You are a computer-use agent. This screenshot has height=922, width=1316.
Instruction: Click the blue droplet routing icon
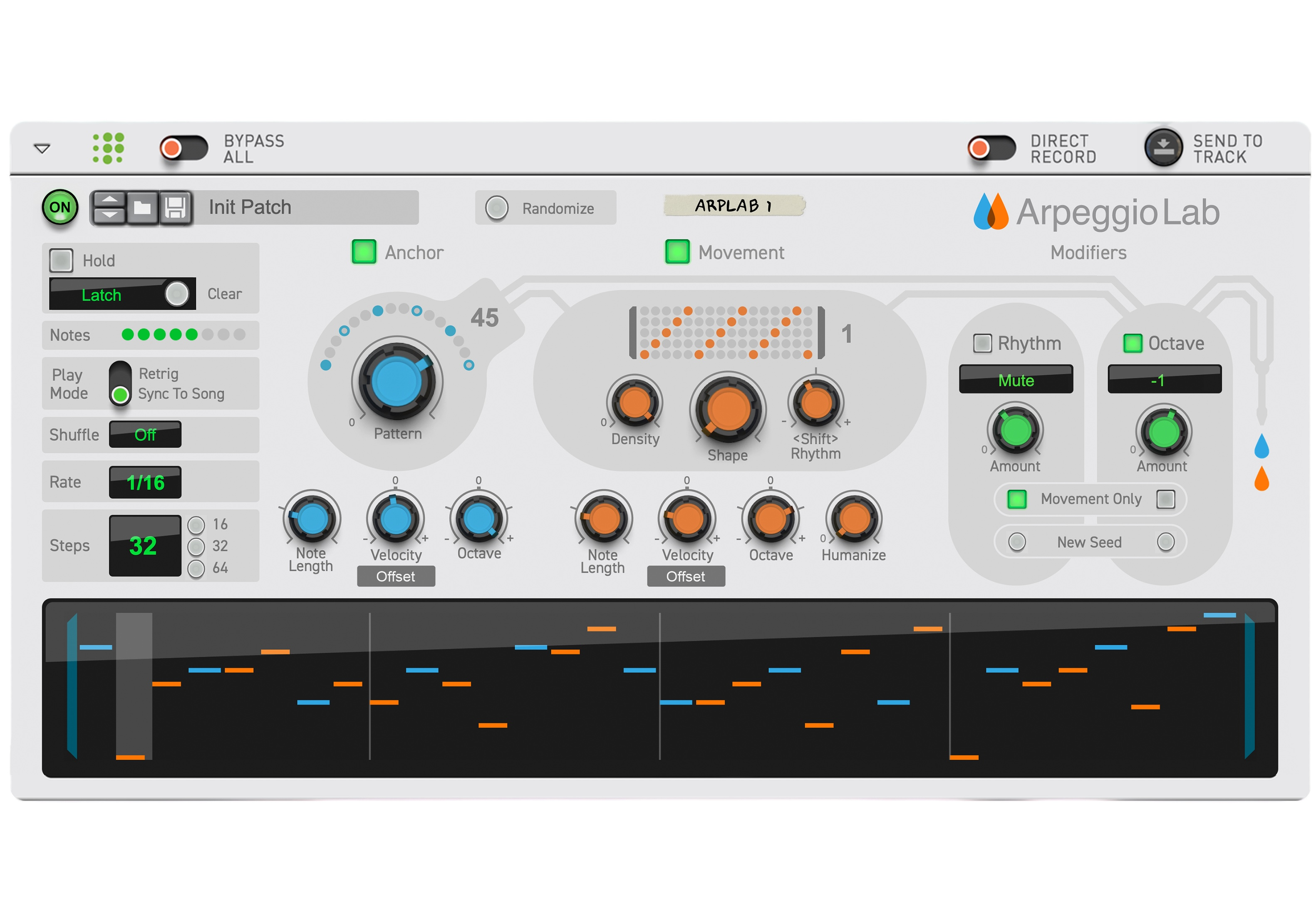click(x=1261, y=446)
